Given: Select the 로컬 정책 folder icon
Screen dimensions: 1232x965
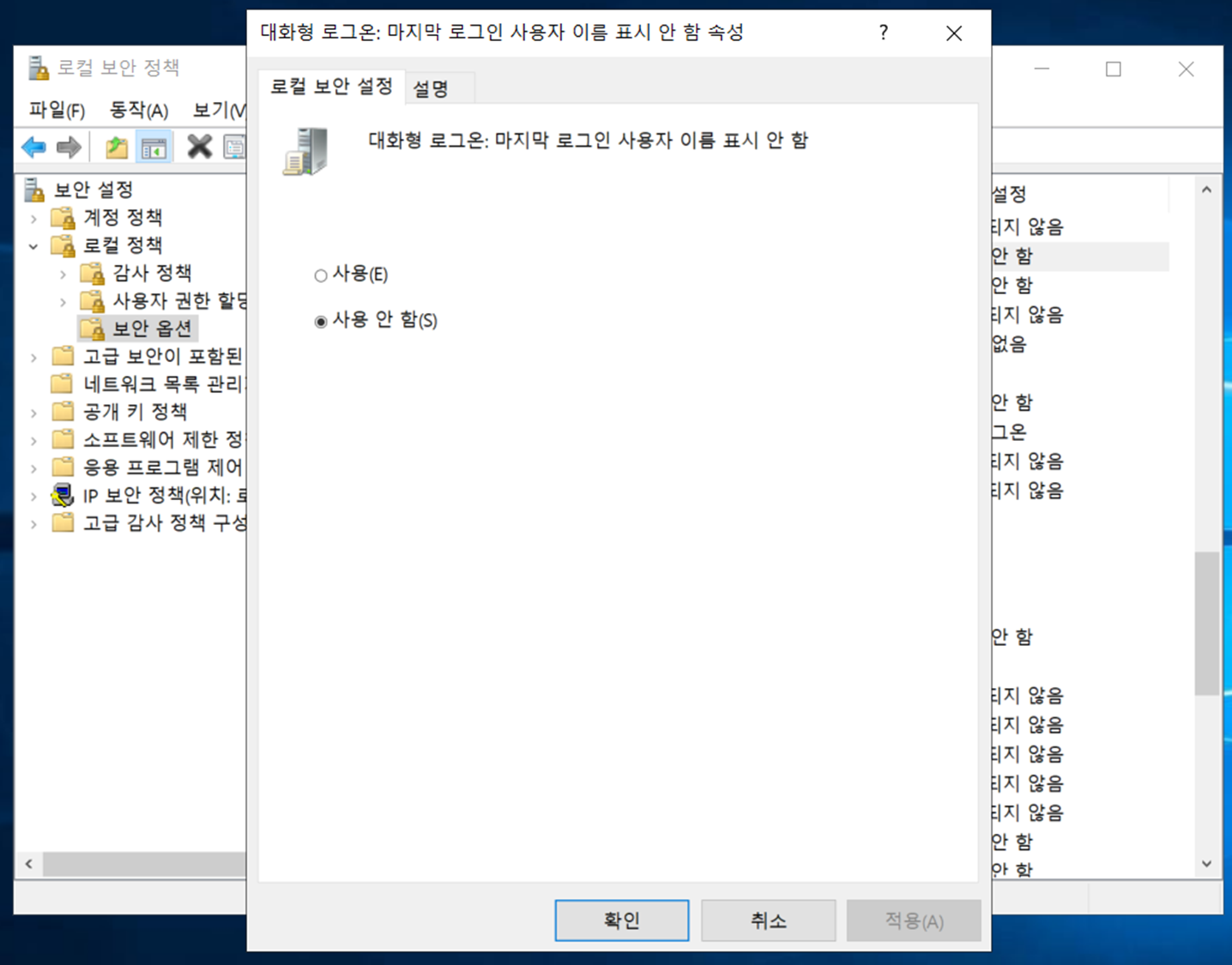Looking at the screenshot, I should click(63, 245).
